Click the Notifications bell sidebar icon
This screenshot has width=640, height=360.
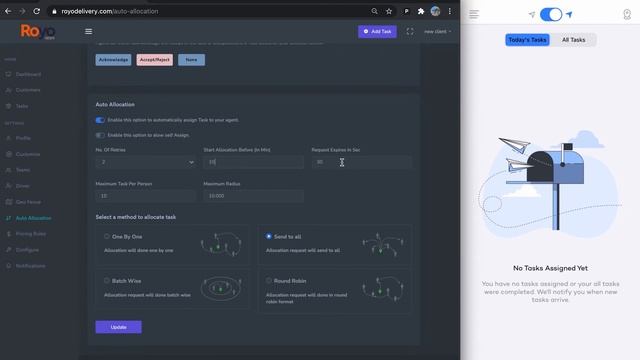(9, 266)
